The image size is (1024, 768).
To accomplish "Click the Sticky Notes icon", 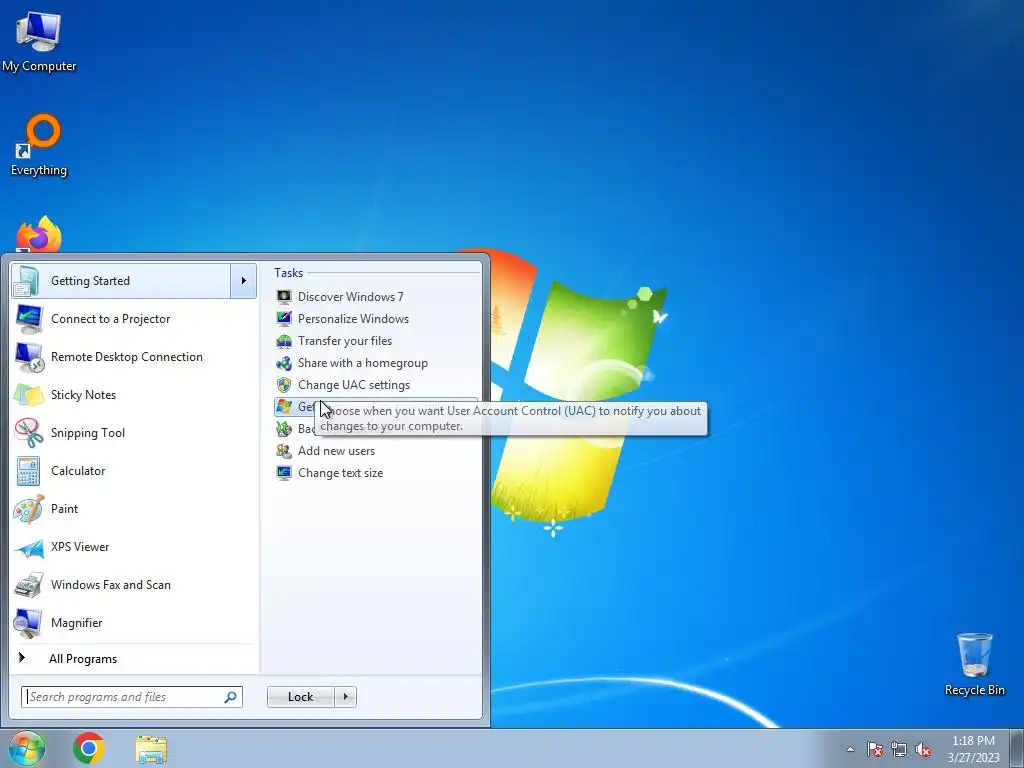I will coord(28,395).
